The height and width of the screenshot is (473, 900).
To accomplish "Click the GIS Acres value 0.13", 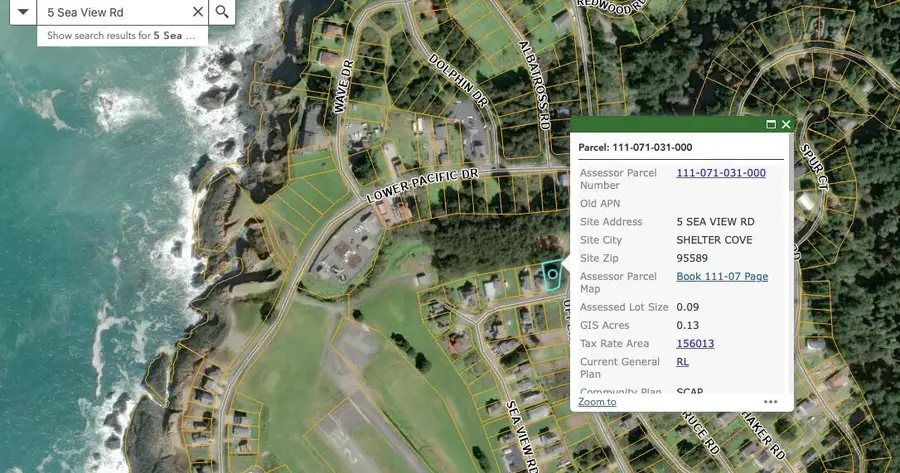I will click(688, 325).
